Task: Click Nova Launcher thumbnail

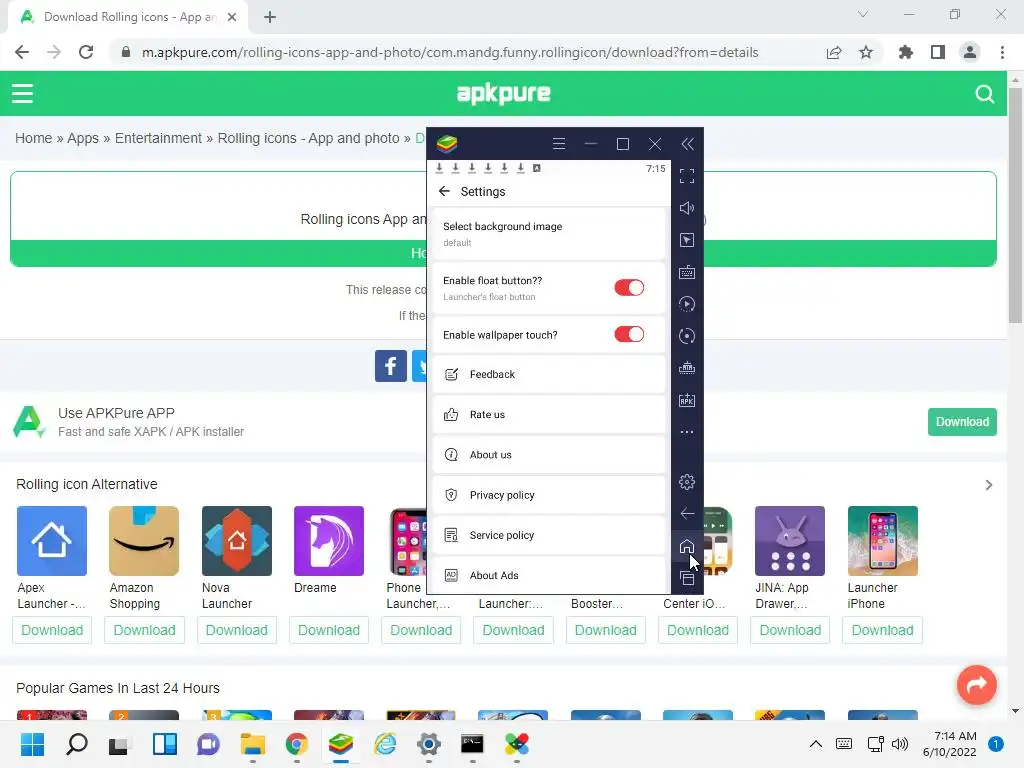Action: click(236, 541)
